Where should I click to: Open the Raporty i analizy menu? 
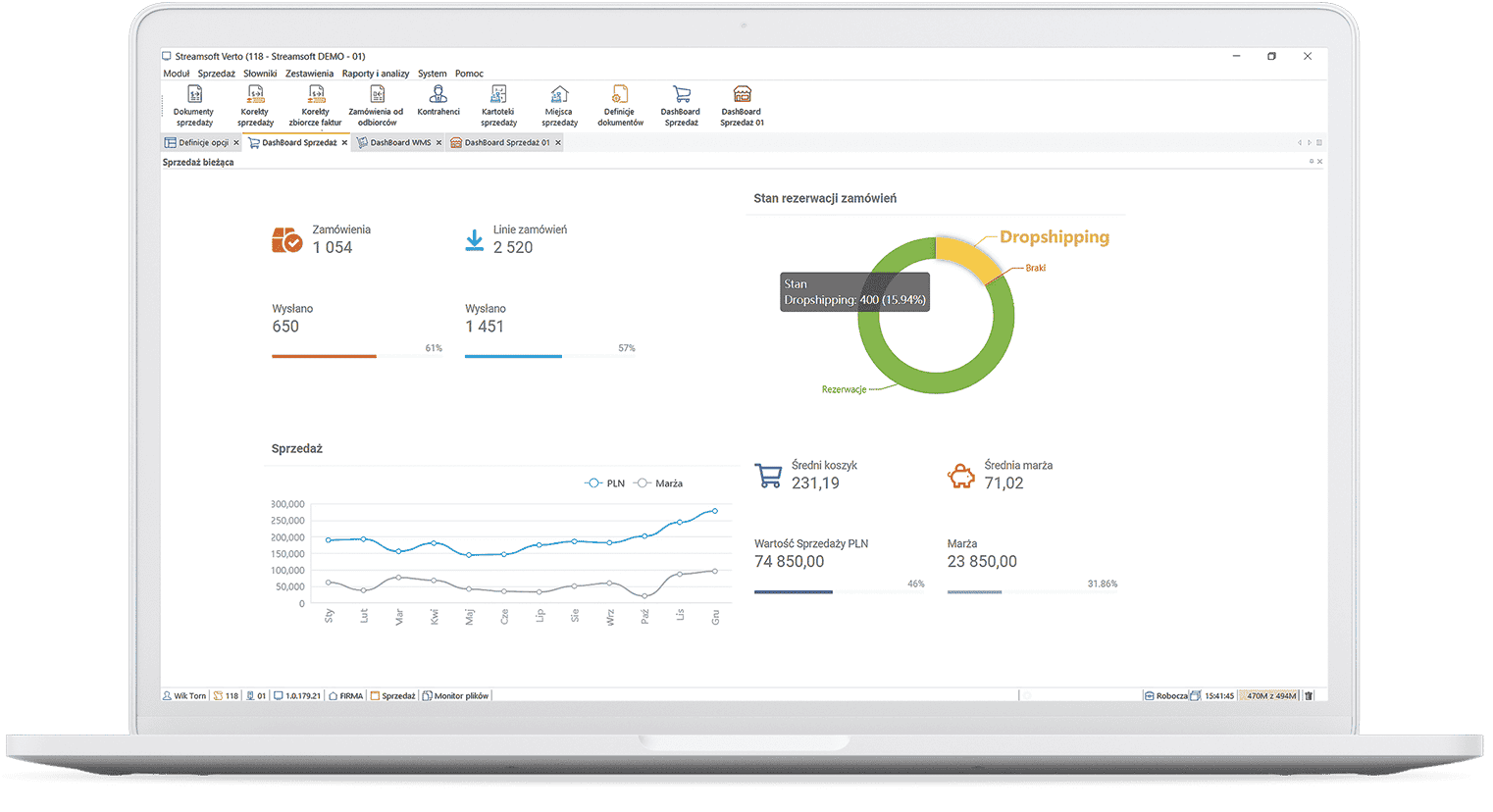pos(376,74)
